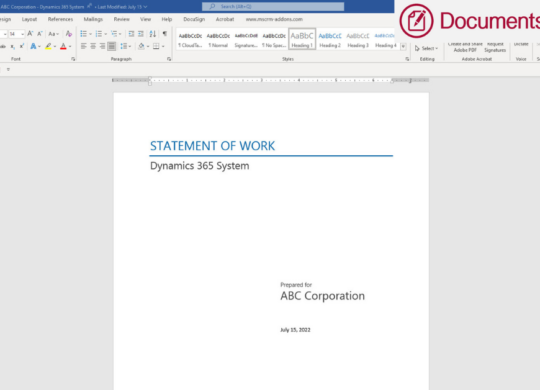
Task: Click Request Signatures
Action: [495, 47]
